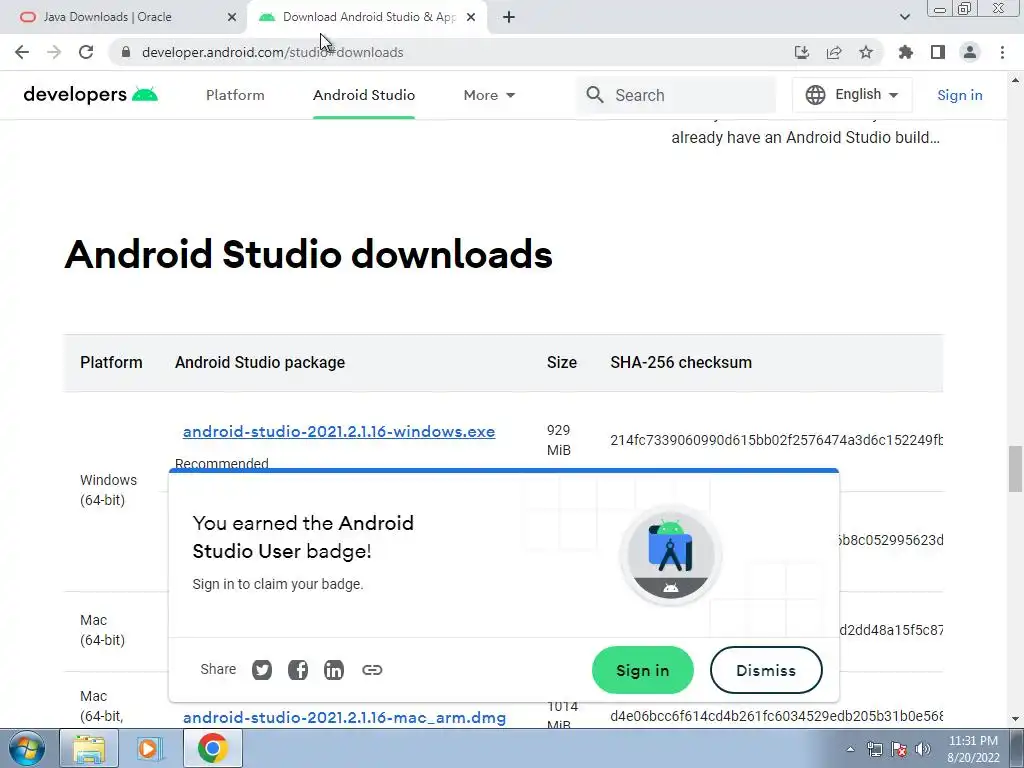The image size is (1024, 768).
Task: Go back using the browser back arrow
Action: (22, 52)
